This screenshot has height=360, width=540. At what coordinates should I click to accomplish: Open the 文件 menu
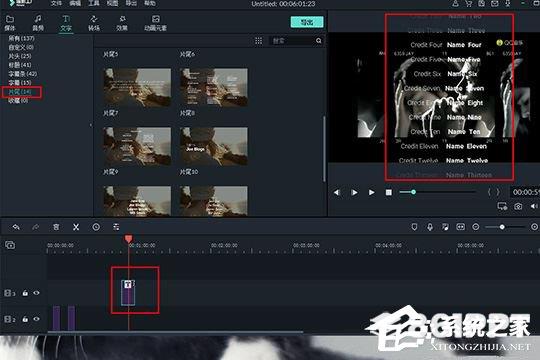point(56,3)
